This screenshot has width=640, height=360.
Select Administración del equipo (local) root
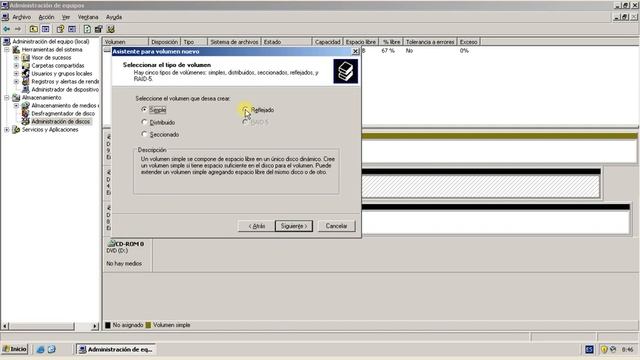click(x=51, y=42)
